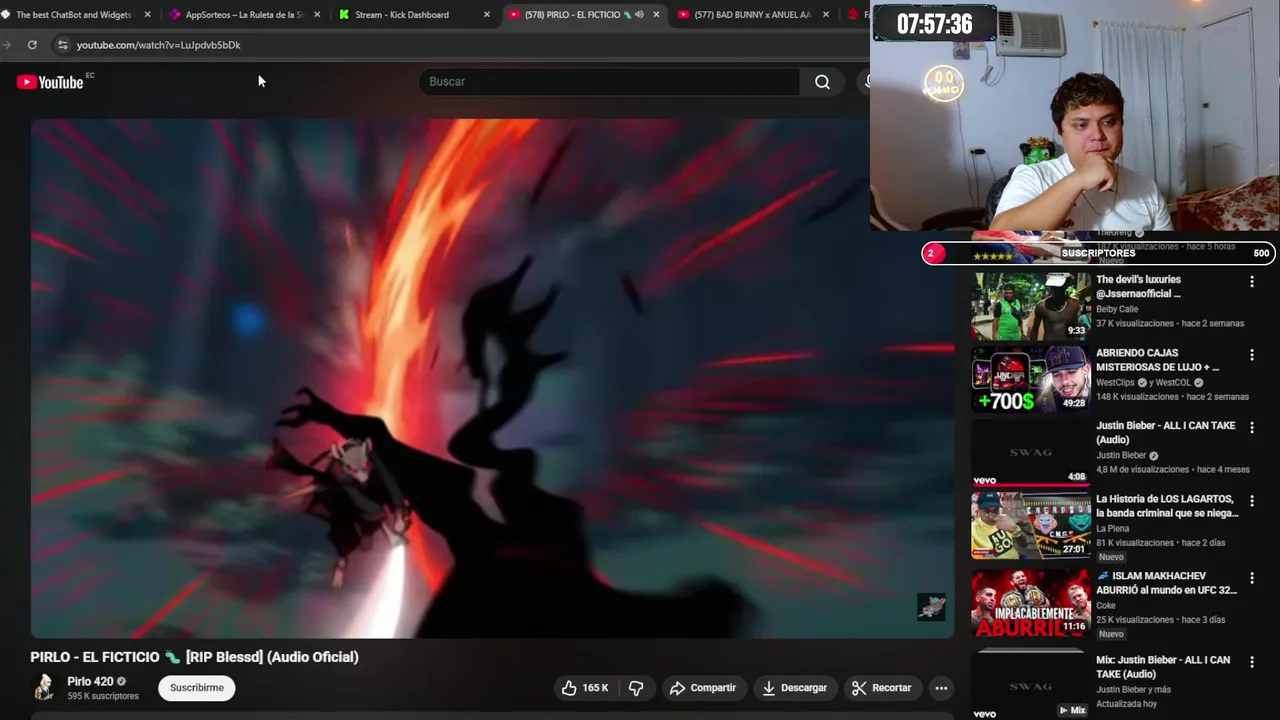Open options for The devil's luxuries video
The image size is (1280, 720).
(x=1251, y=282)
